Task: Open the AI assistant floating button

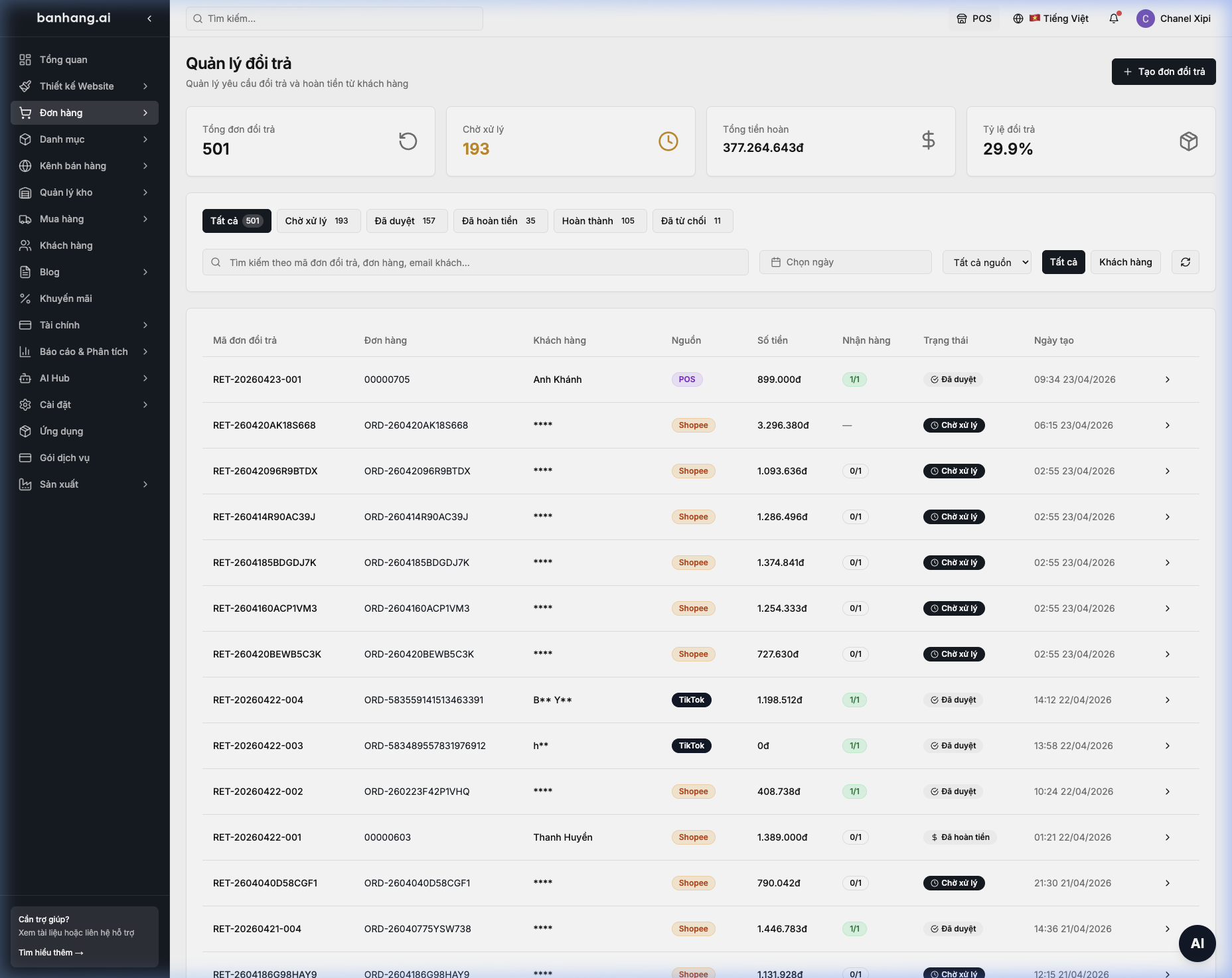Action: (1197, 943)
